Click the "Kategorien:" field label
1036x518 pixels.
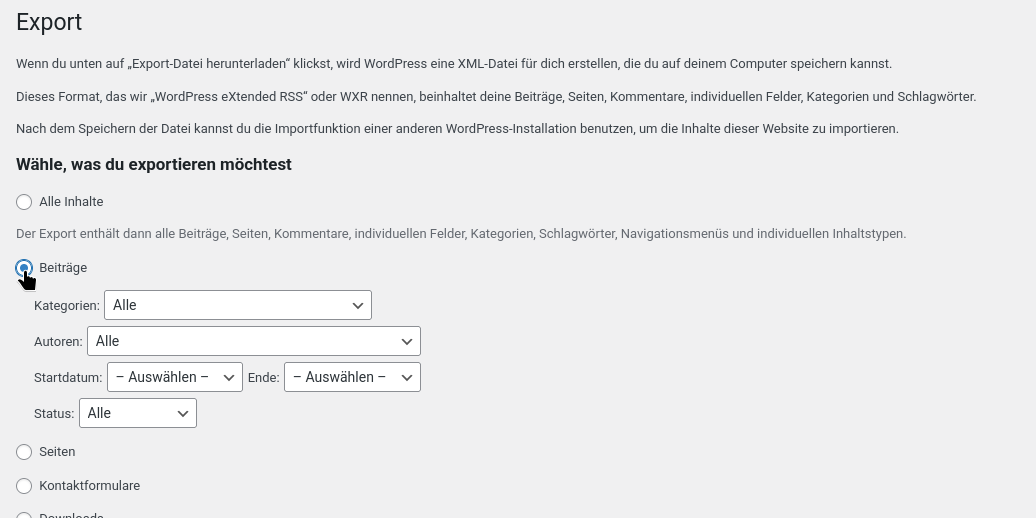point(66,305)
